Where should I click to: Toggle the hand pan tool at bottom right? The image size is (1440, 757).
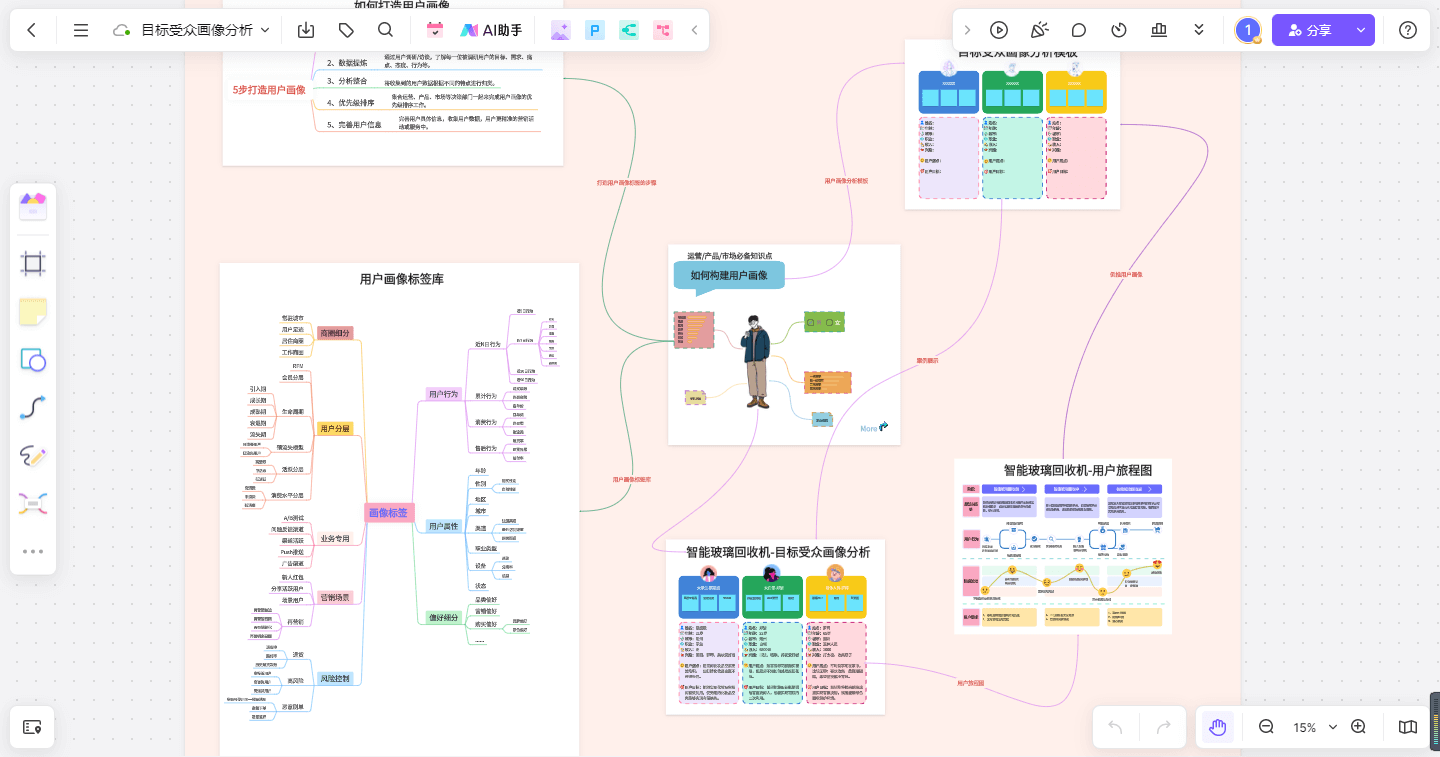(1217, 727)
